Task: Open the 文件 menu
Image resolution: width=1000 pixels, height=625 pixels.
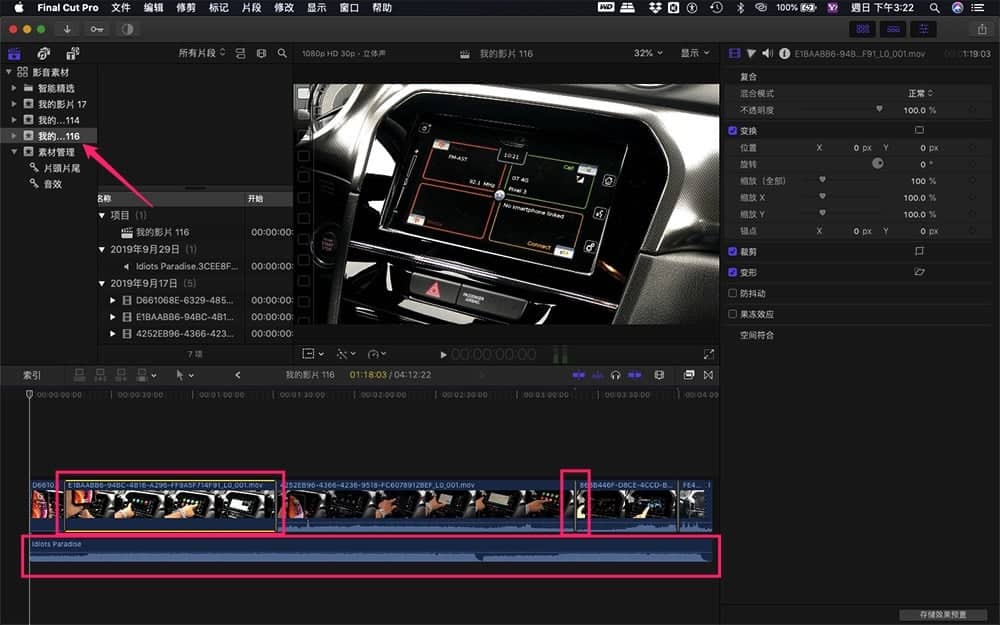Action: [121, 8]
